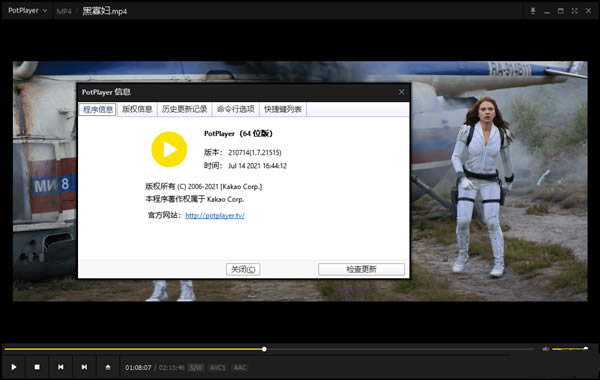Toggle fullscreen icon in title bar
The image size is (600, 380).
[x=574, y=11]
